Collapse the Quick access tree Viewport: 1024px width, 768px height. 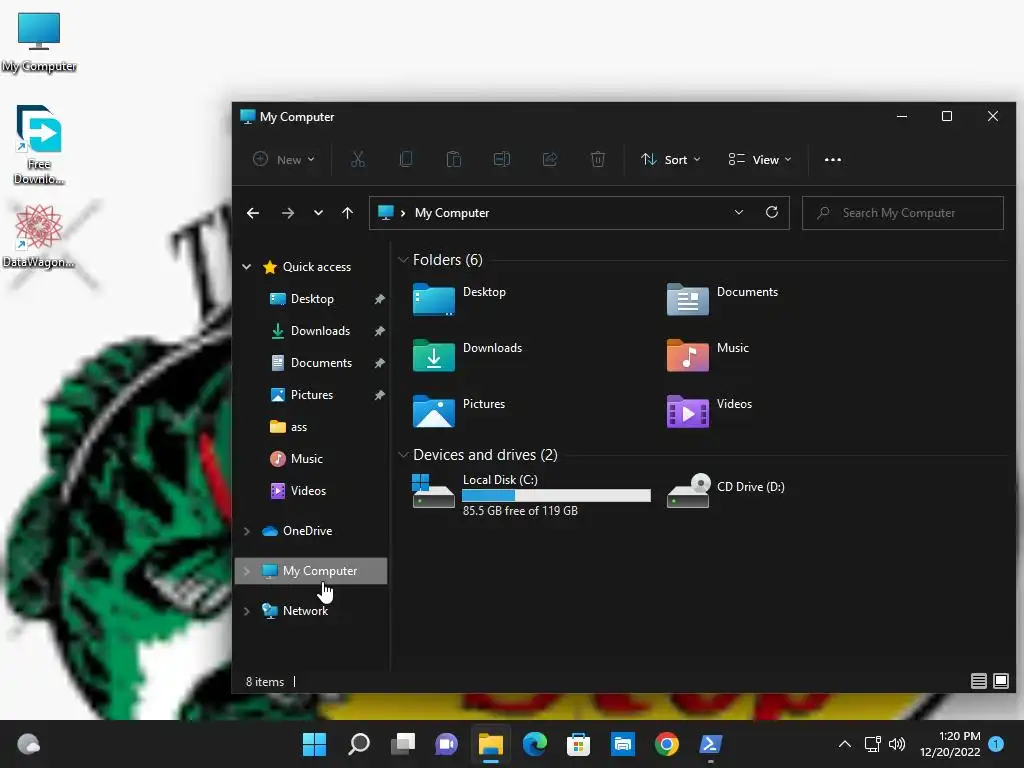[x=247, y=266]
